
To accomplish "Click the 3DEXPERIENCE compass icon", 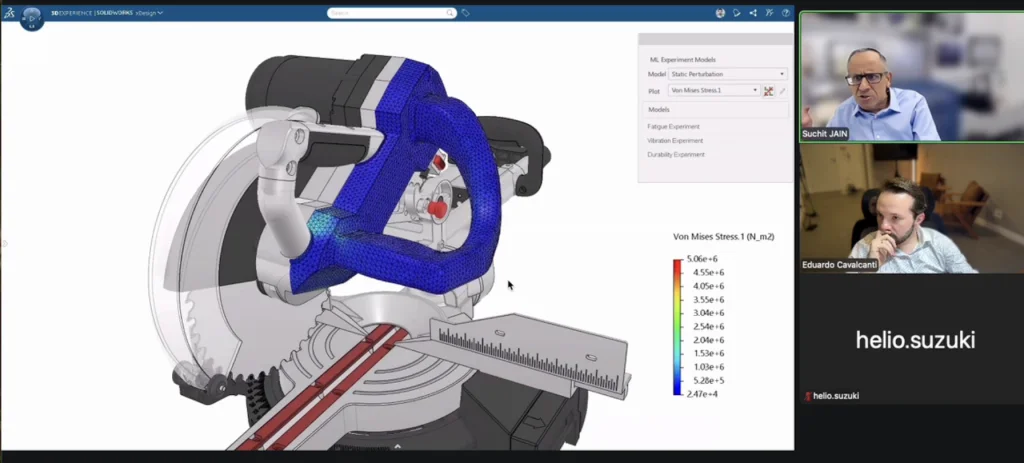I will point(32,17).
